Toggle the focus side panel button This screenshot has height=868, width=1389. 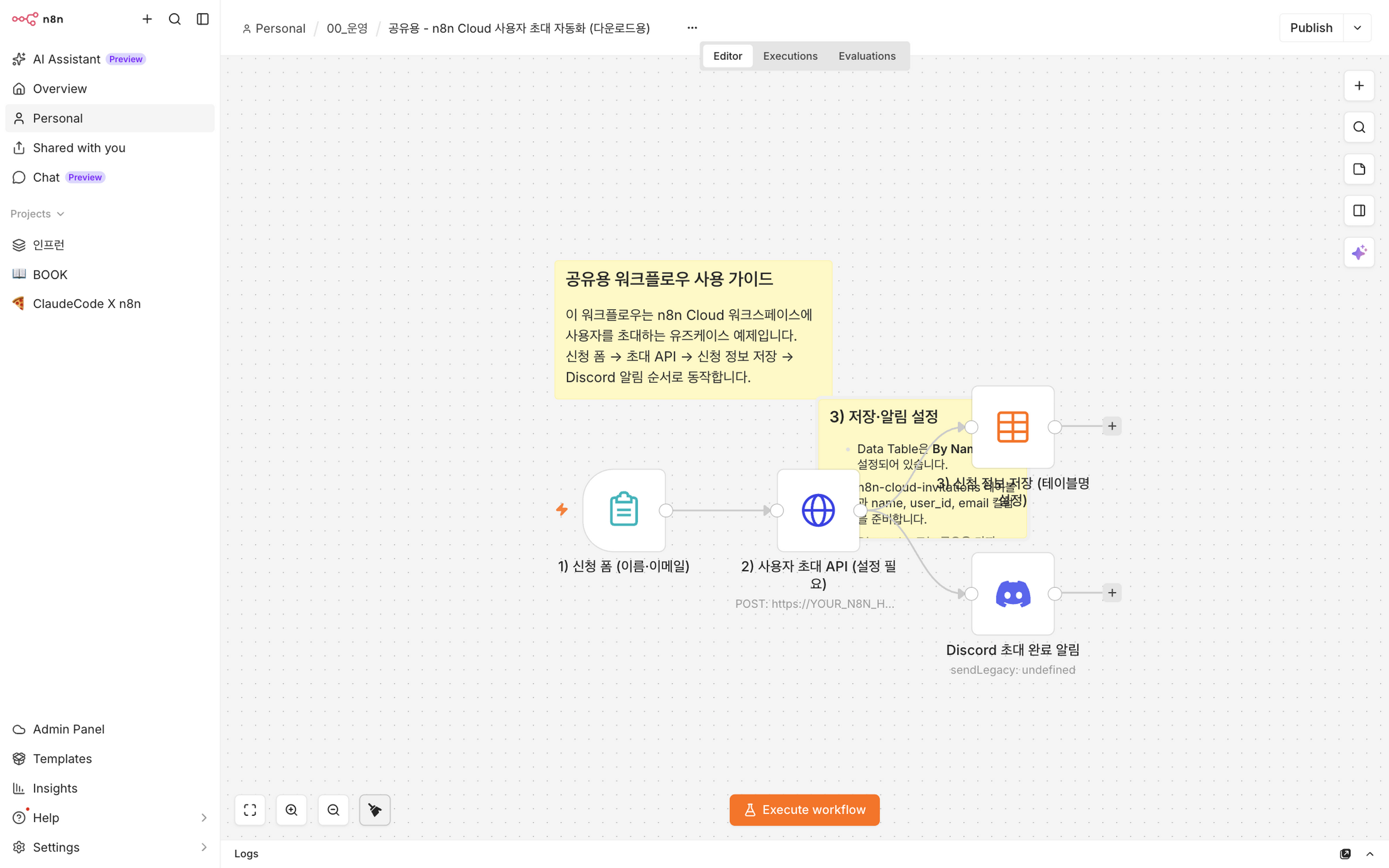(1359, 211)
